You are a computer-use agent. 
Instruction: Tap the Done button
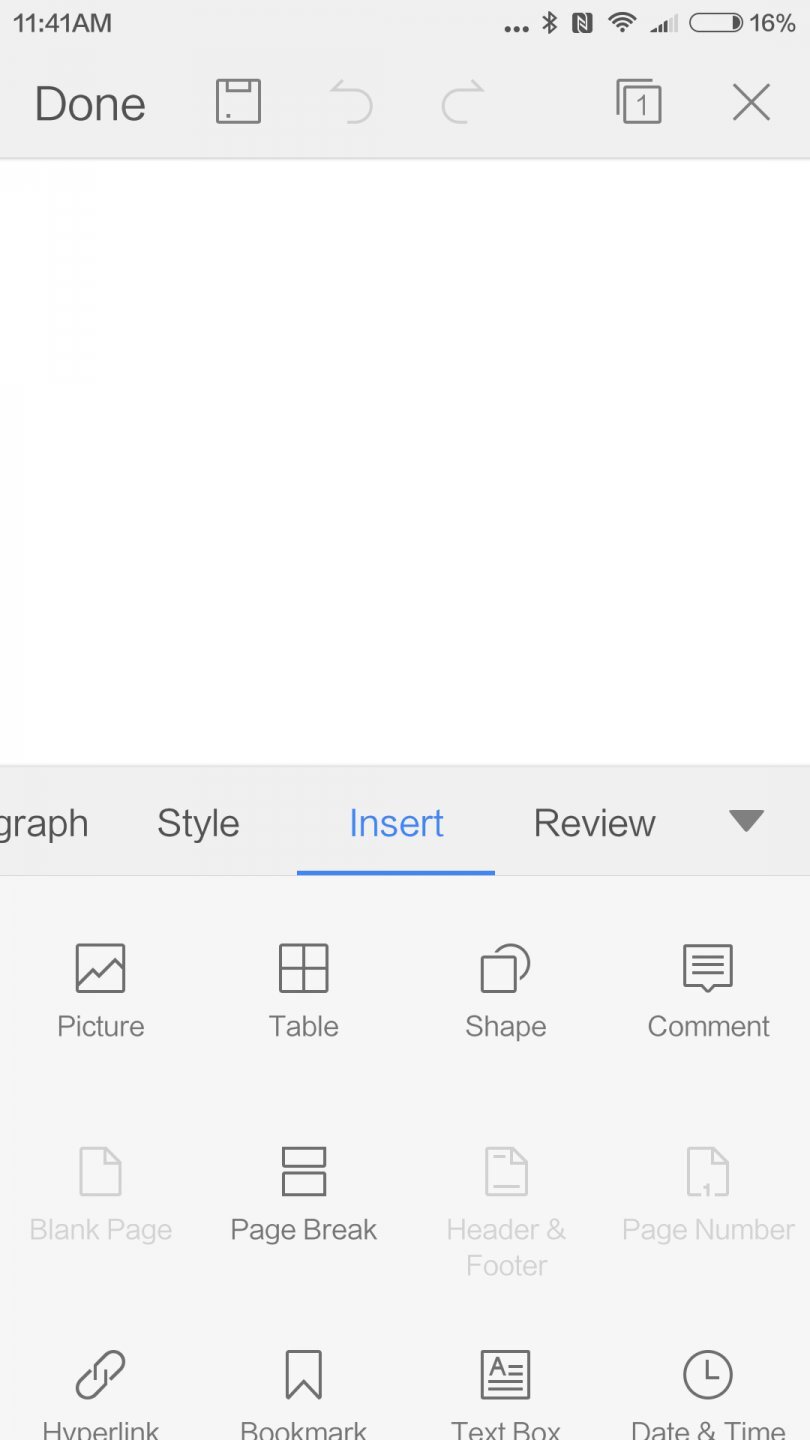tap(90, 104)
